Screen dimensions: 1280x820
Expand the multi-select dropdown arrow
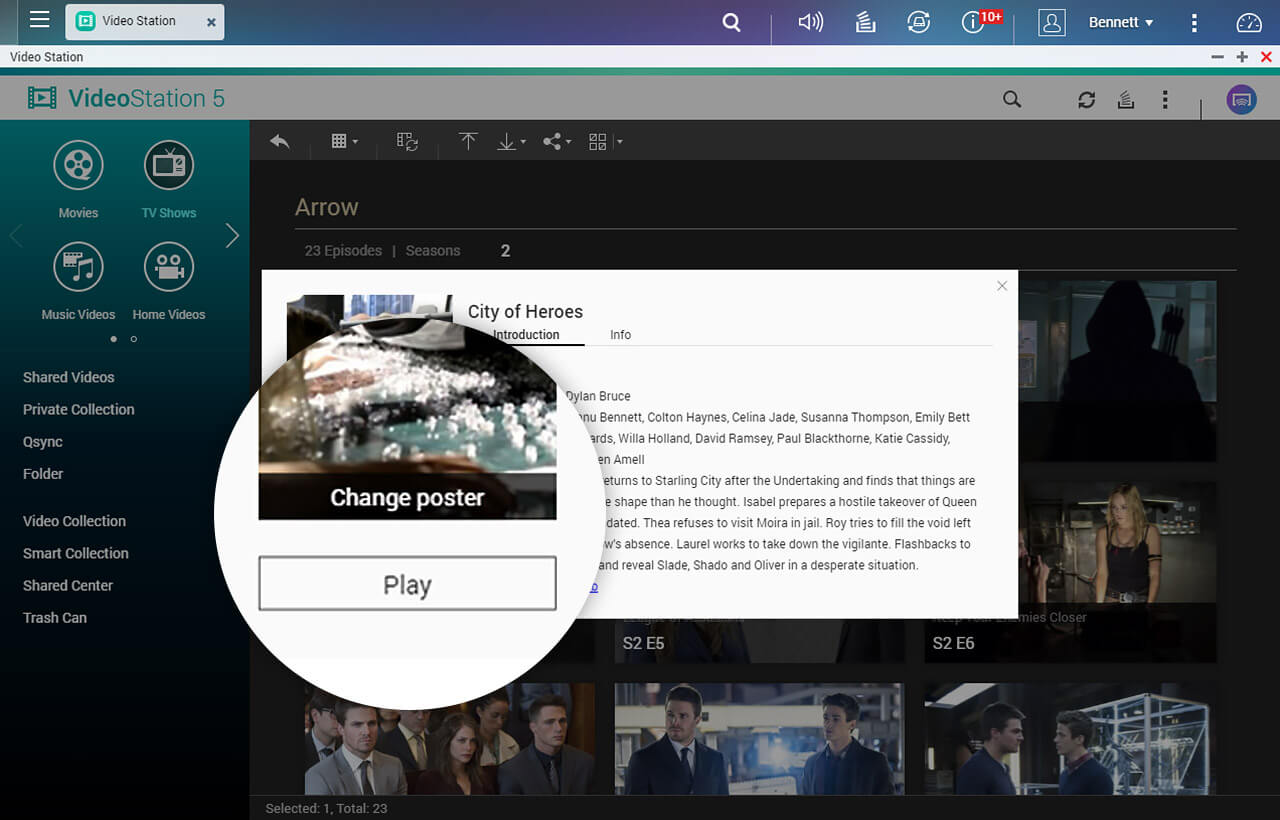[620, 142]
